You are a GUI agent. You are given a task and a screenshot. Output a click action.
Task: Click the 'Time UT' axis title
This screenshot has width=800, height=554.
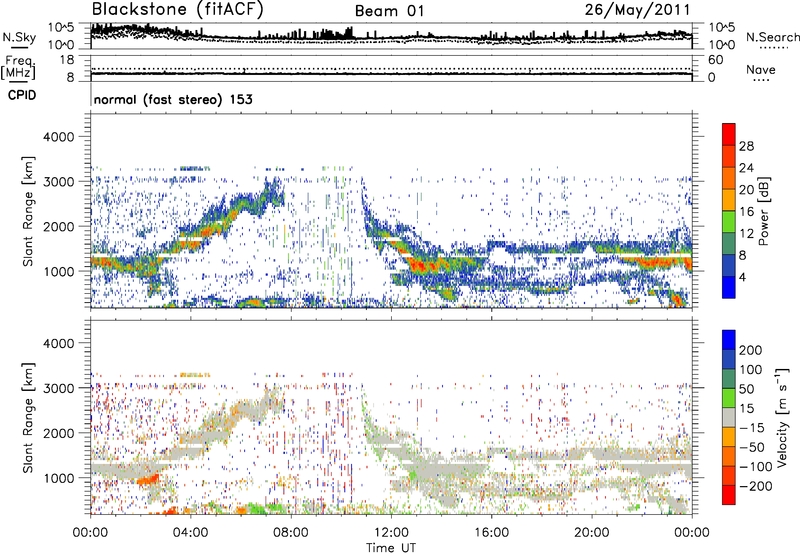(391, 548)
